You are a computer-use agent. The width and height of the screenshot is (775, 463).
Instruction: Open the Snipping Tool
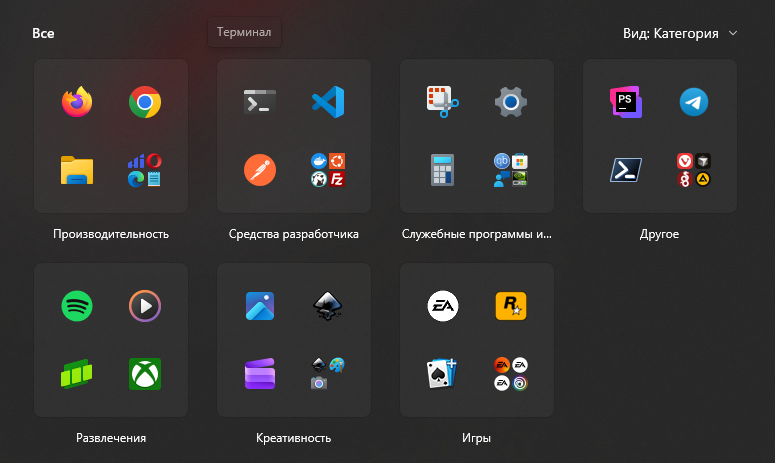pyautogui.click(x=443, y=102)
